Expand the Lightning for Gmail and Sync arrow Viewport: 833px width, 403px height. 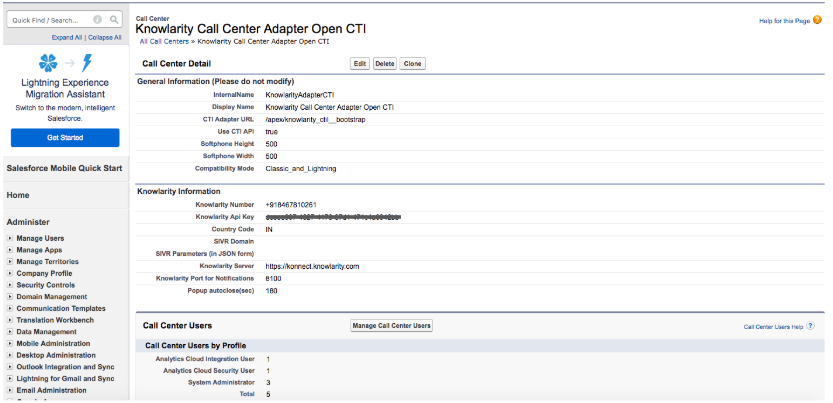tap(10, 379)
